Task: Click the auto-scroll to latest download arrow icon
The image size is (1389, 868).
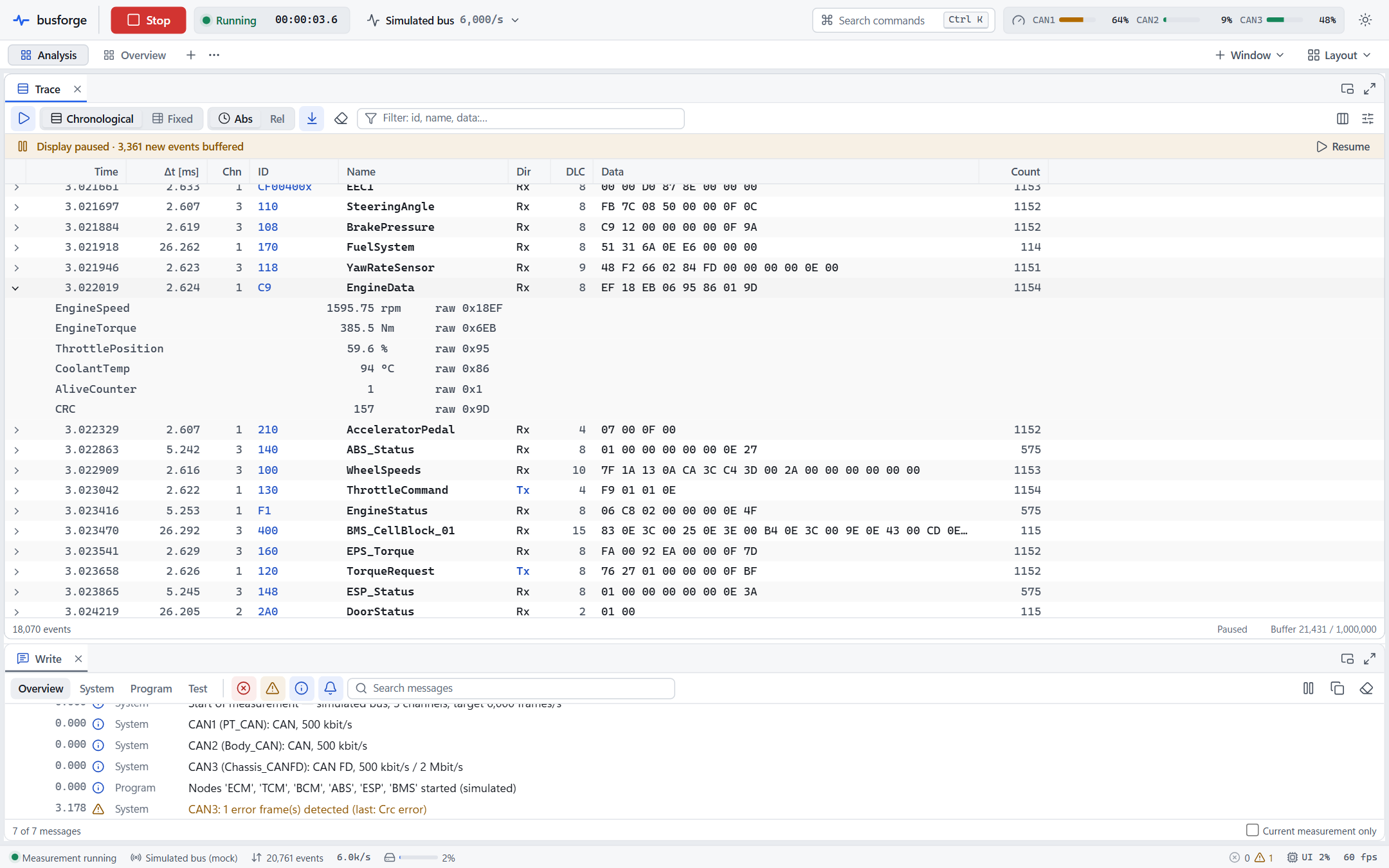Action: pos(312,118)
